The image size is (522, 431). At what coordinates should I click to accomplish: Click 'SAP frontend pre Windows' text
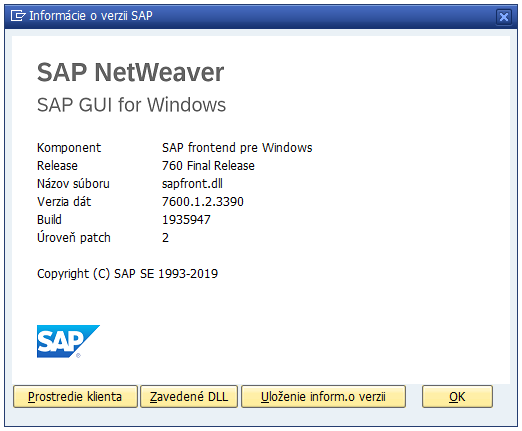coord(237,148)
